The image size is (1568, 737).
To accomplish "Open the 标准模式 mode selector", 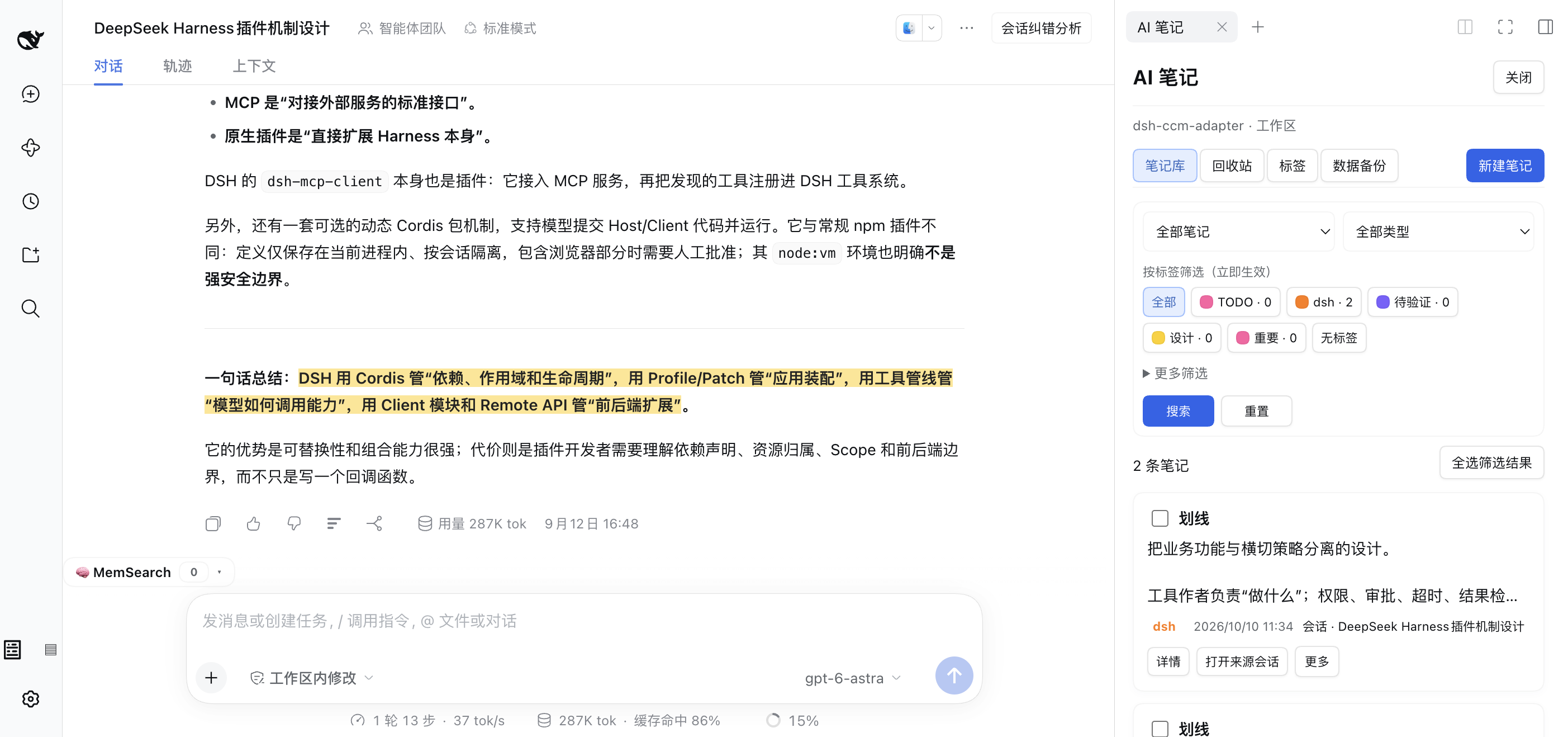I will click(500, 28).
